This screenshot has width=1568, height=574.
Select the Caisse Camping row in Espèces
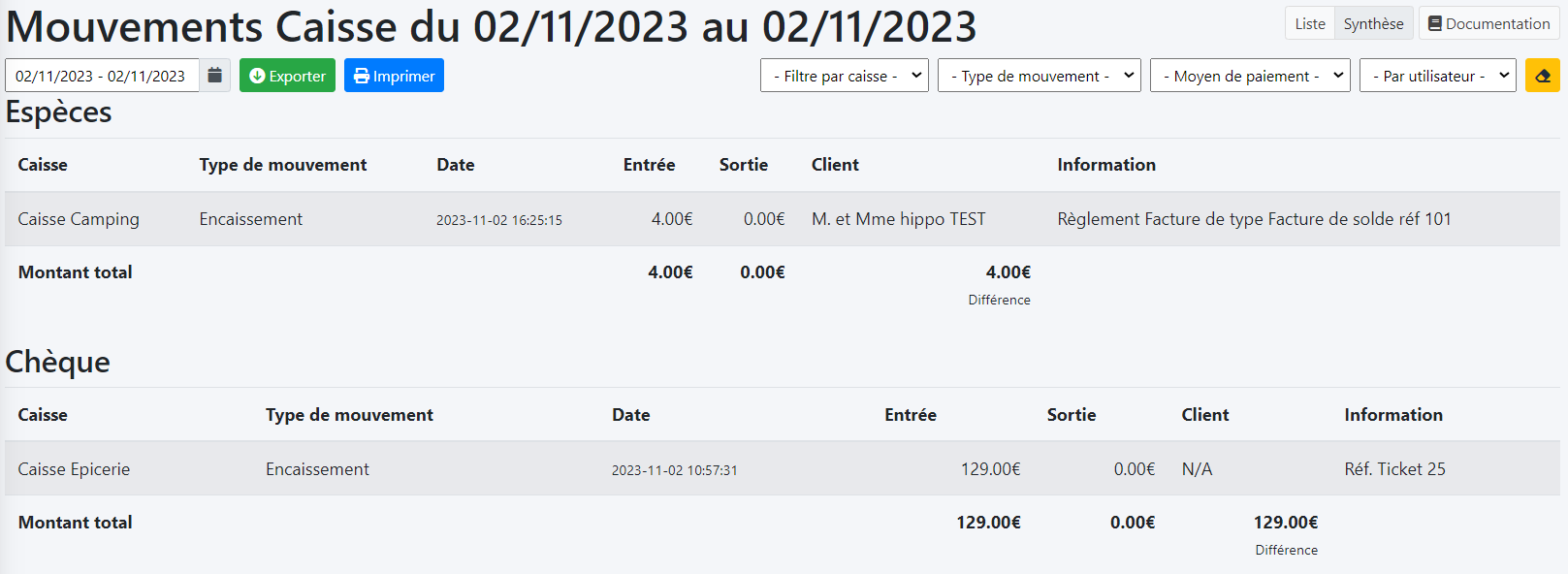[x=79, y=219]
